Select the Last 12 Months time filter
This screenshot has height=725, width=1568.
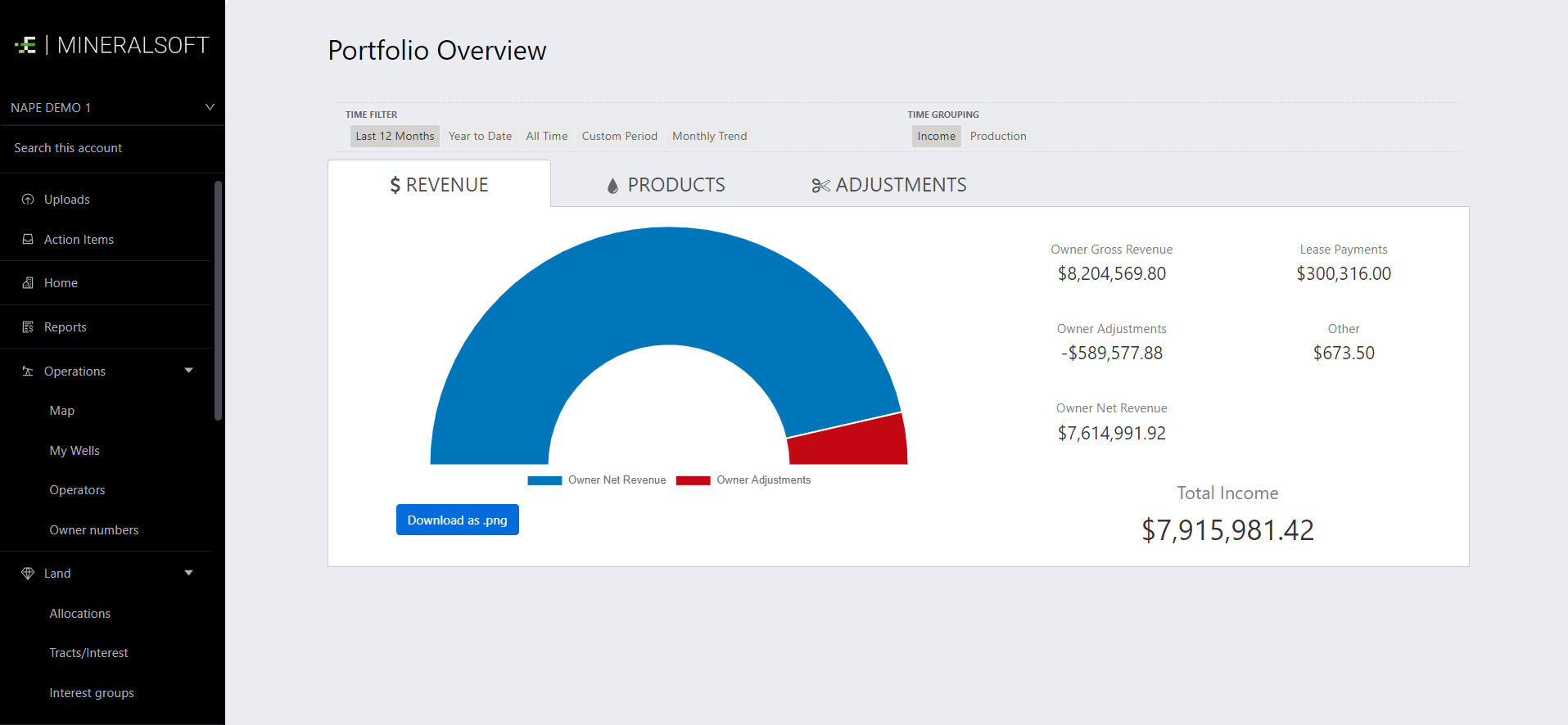pyautogui.click(x=395, y=136)
